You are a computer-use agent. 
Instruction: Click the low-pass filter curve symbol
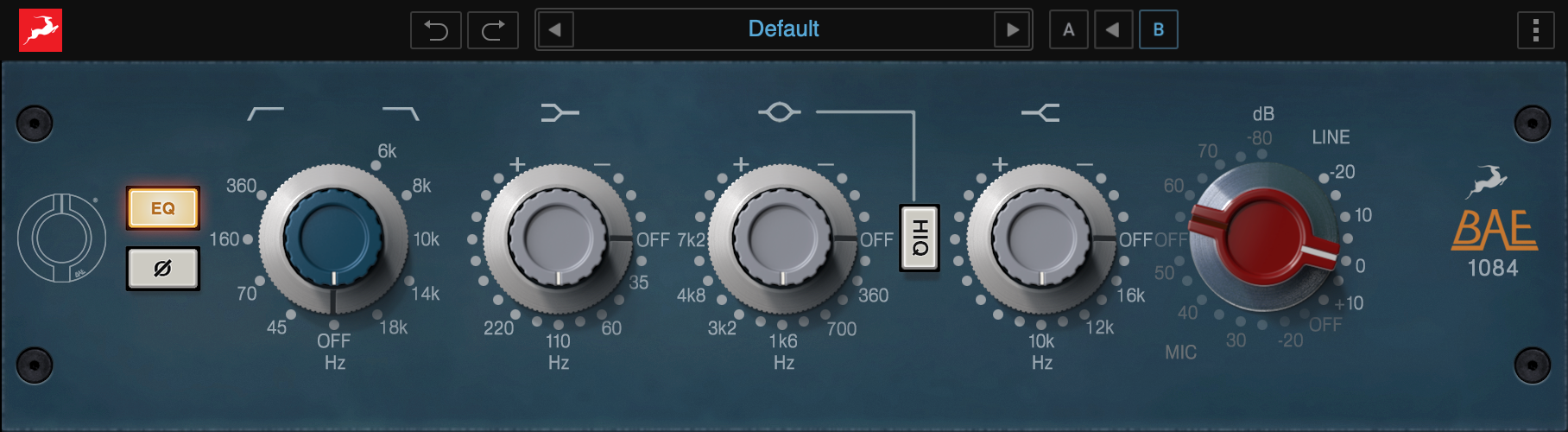(401, 113)
